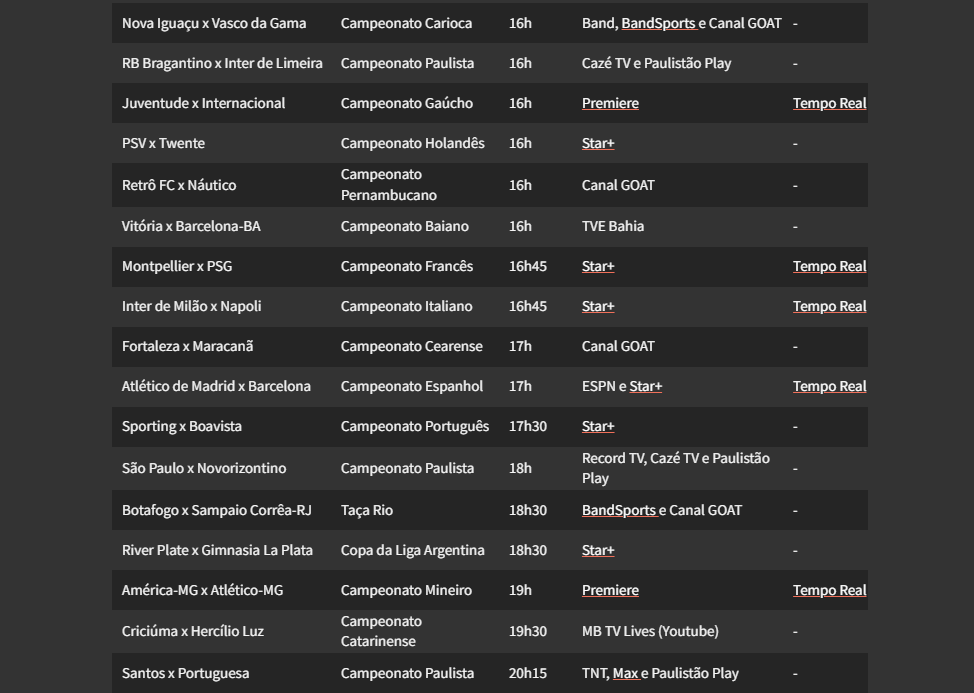Select 'Record TV, Cazé TV e Paulistão Play' cell
Screen dimensions: 974x693
pyautogui.click(x=676, y=468)
